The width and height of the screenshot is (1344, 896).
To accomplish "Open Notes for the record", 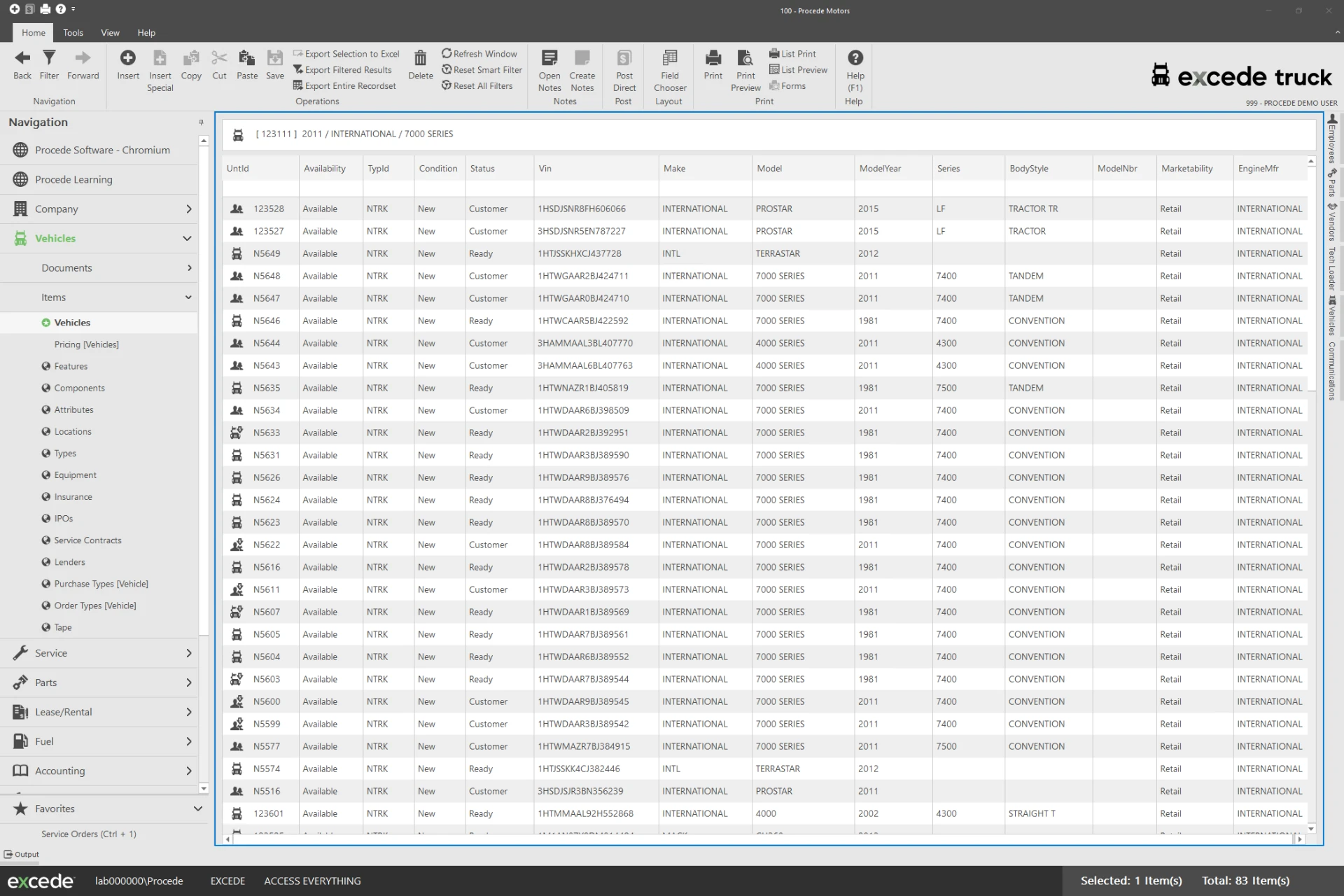I will 549,70.
